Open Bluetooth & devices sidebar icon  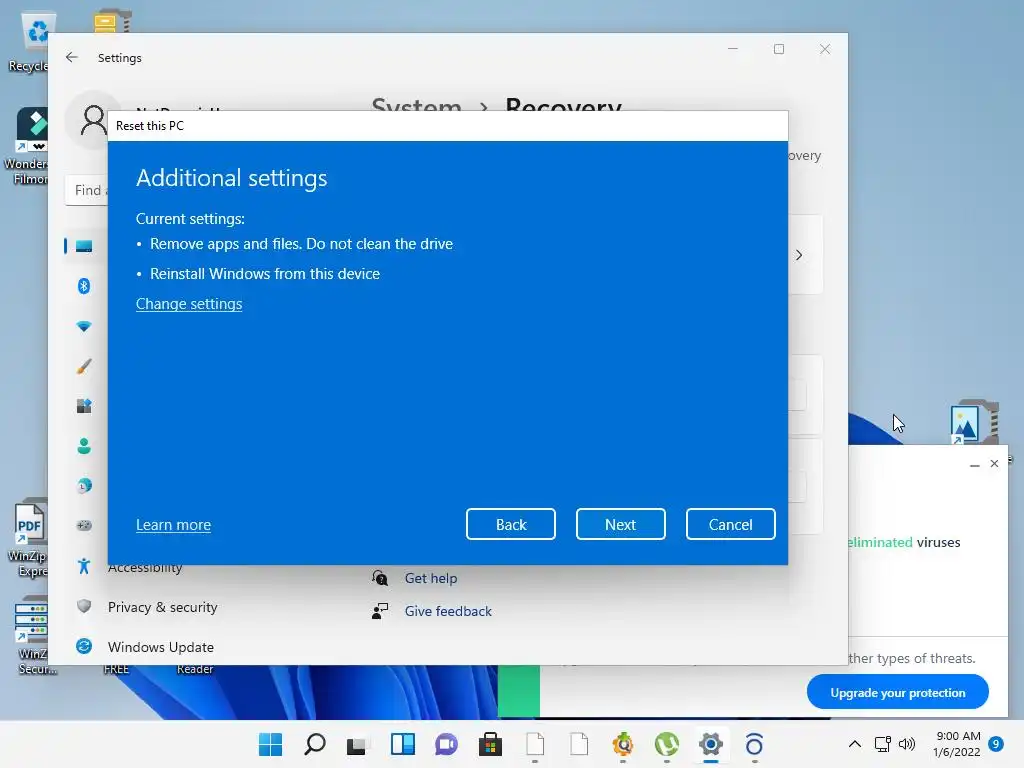pos(84,286)
